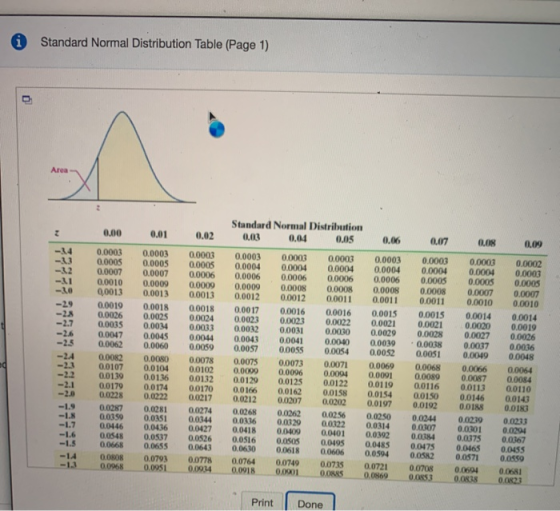
Task: Click the -3.4 row label
Action: pos(64,252)
